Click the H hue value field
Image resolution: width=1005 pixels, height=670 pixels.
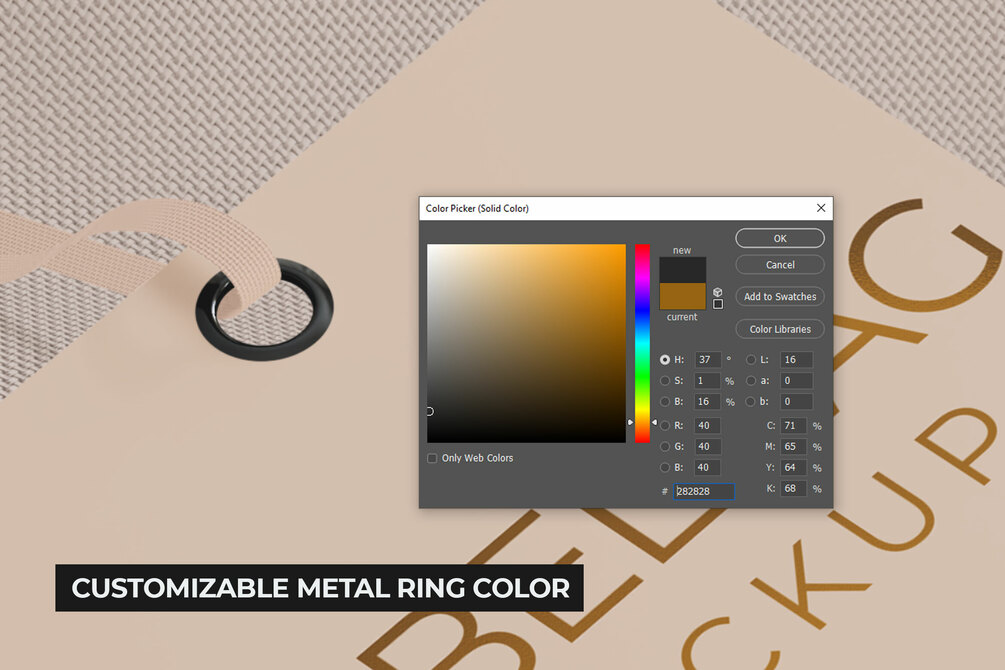pos(708,360)
